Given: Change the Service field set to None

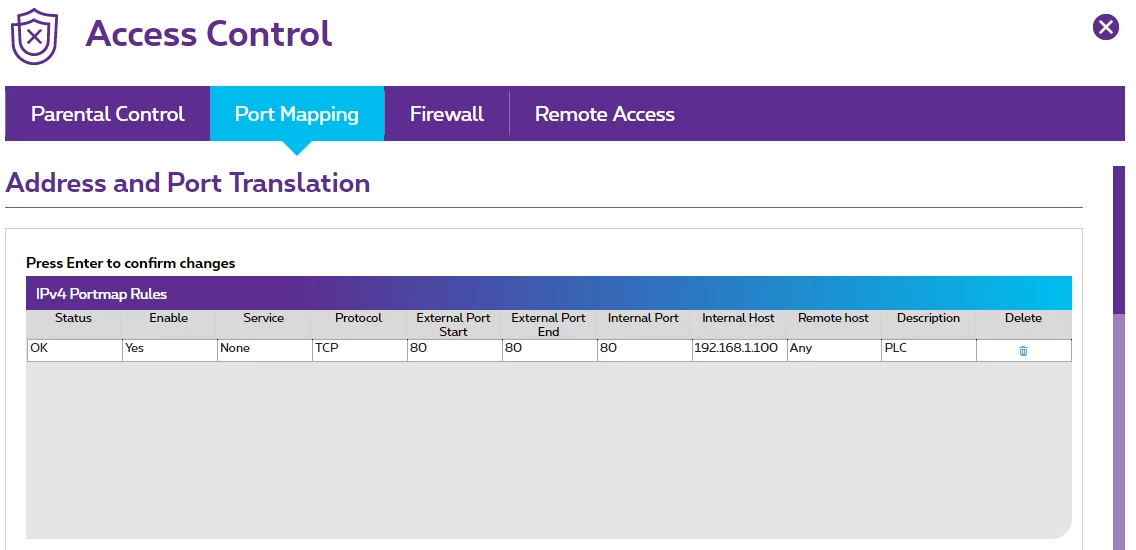Looking at the screenshot, I should [x=263, y=349].
